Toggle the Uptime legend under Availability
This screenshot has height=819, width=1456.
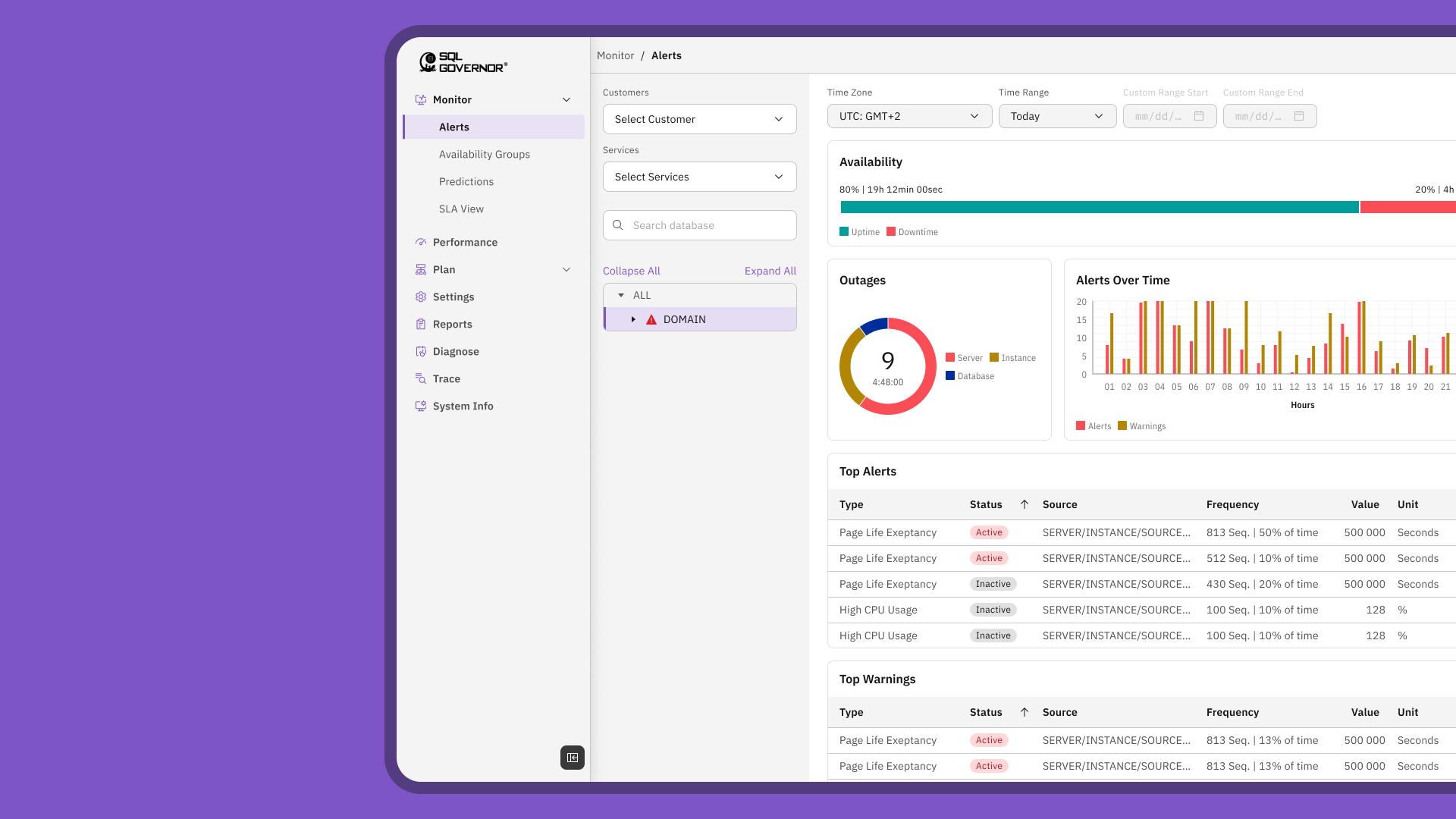[859, 231]
